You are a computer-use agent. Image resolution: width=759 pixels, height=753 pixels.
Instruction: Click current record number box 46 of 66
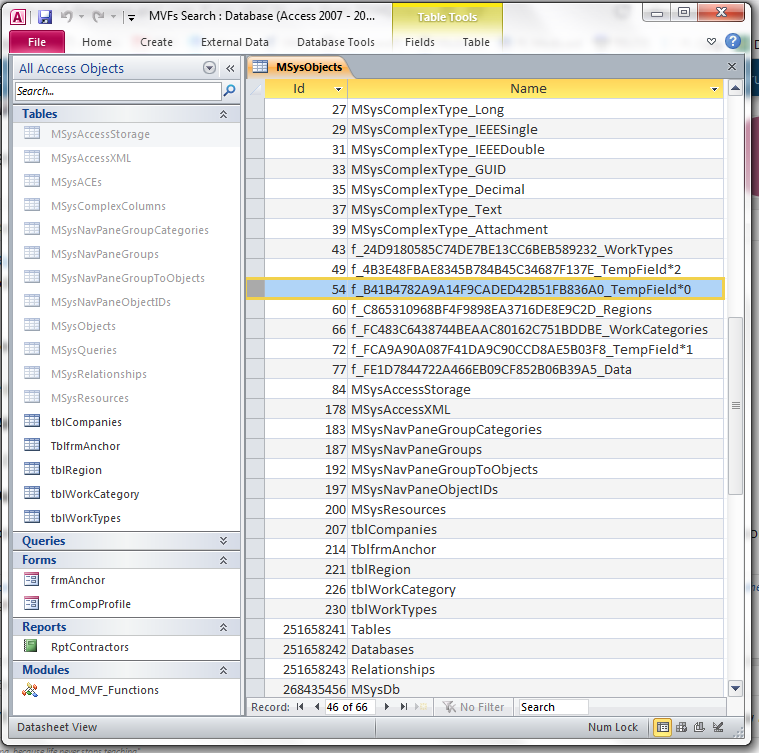[x=349, y=707]
